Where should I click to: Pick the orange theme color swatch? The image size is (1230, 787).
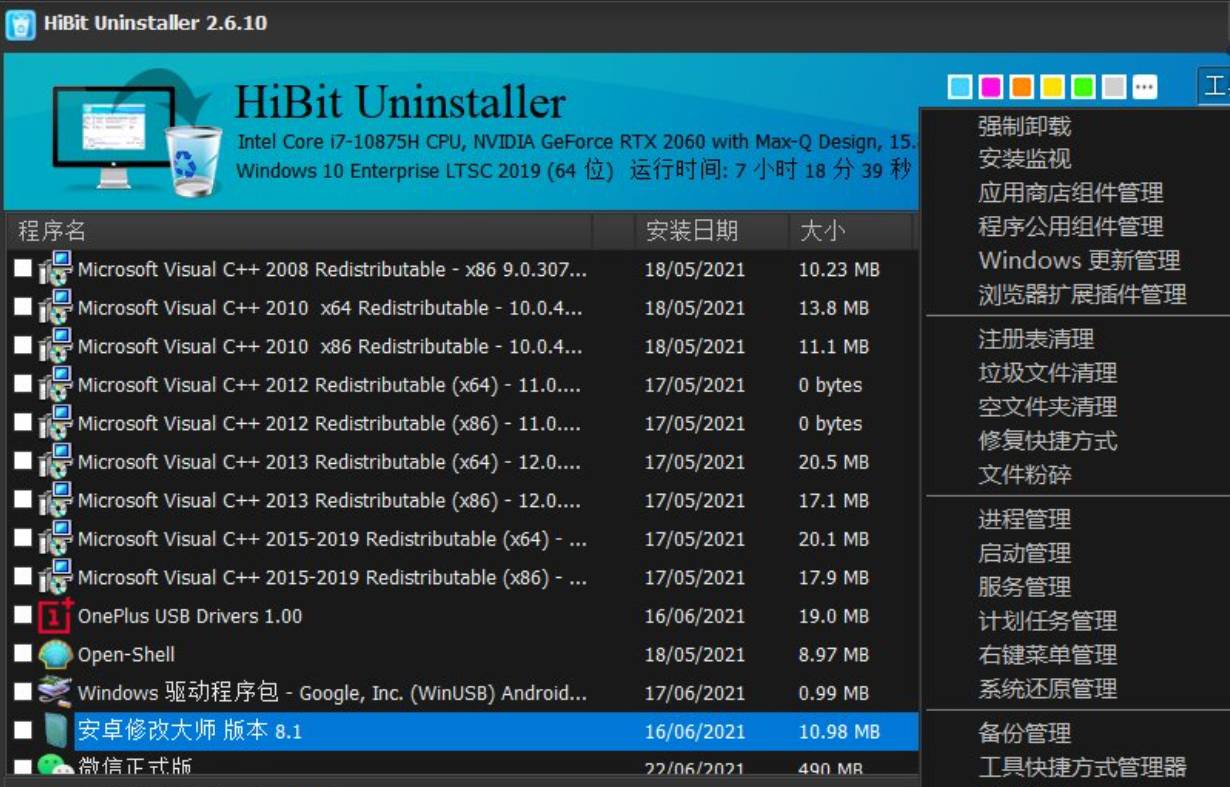tap(1021, 87)
